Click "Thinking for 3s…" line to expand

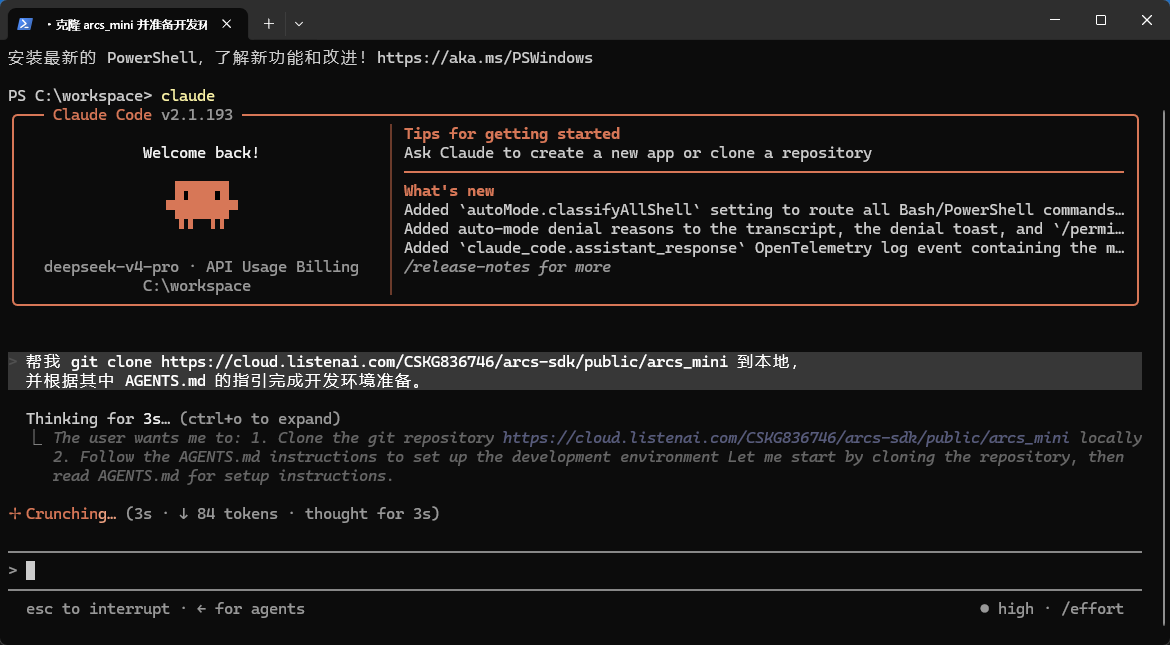point(184,418)
